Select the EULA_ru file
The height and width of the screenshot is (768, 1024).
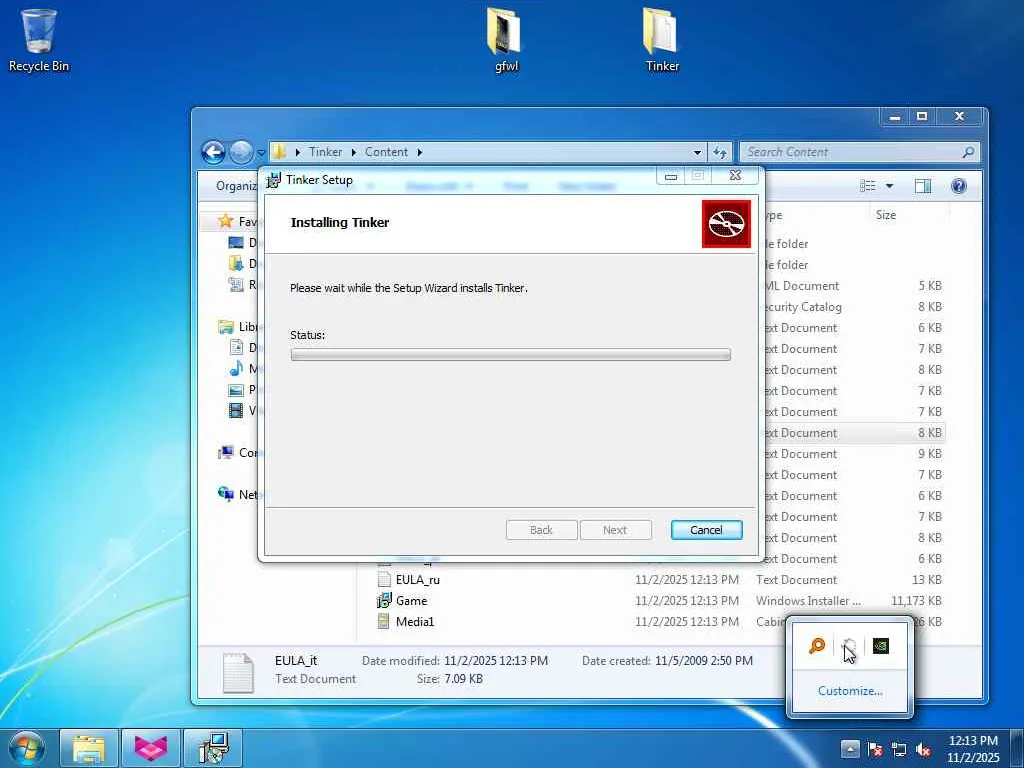click(417, 580)
